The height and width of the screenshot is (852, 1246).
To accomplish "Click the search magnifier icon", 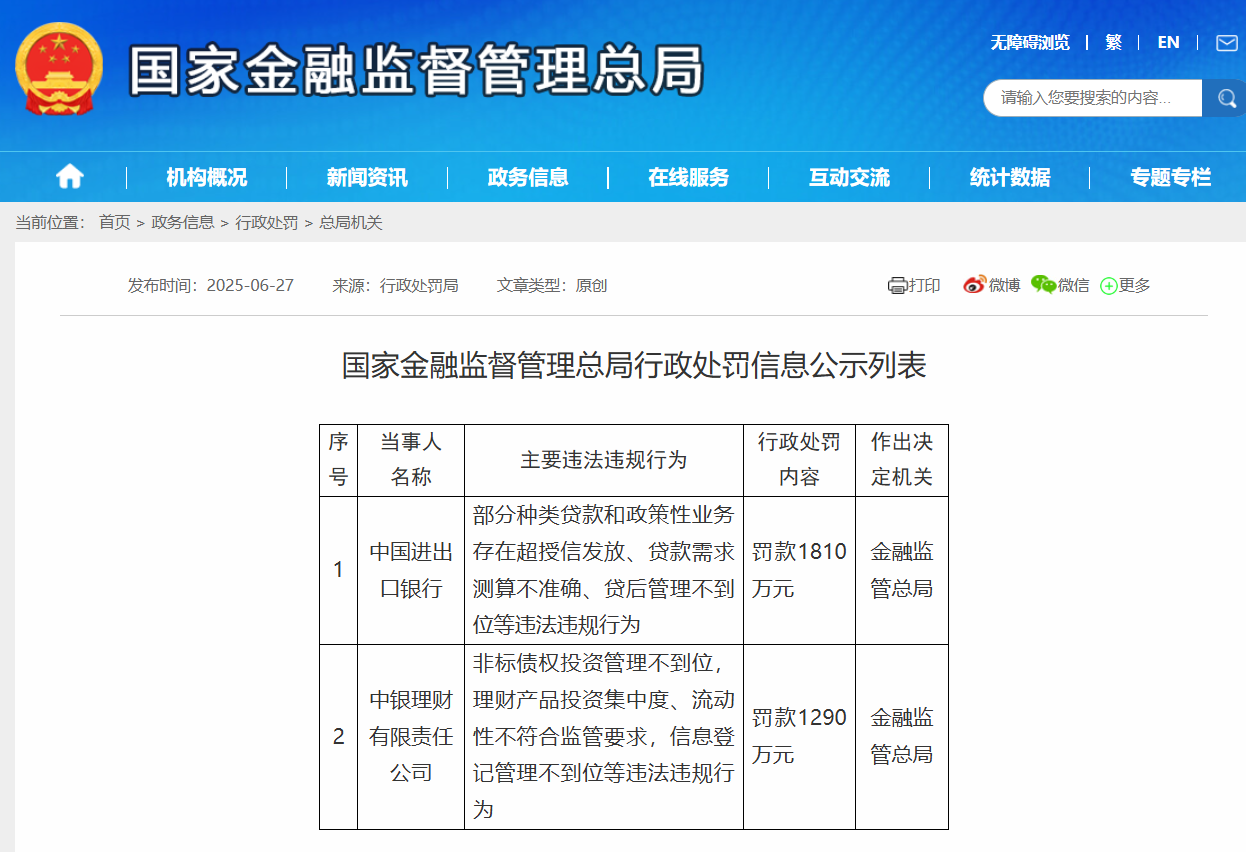I will (1224, 98).
